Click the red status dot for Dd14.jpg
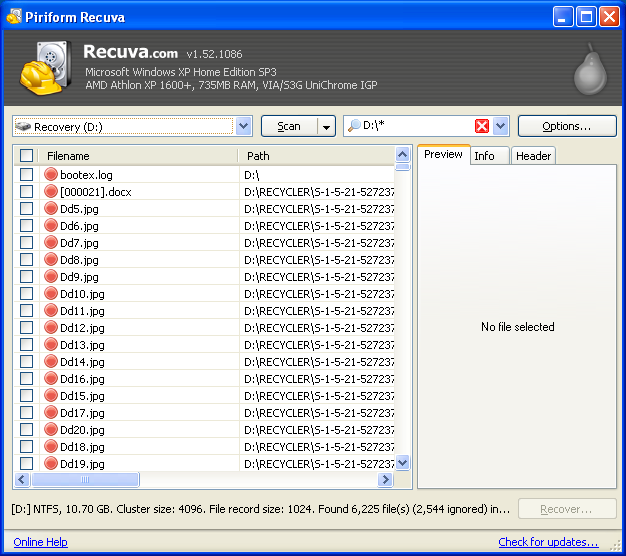Viewport: 626px width, 556px height. (51, 361)
